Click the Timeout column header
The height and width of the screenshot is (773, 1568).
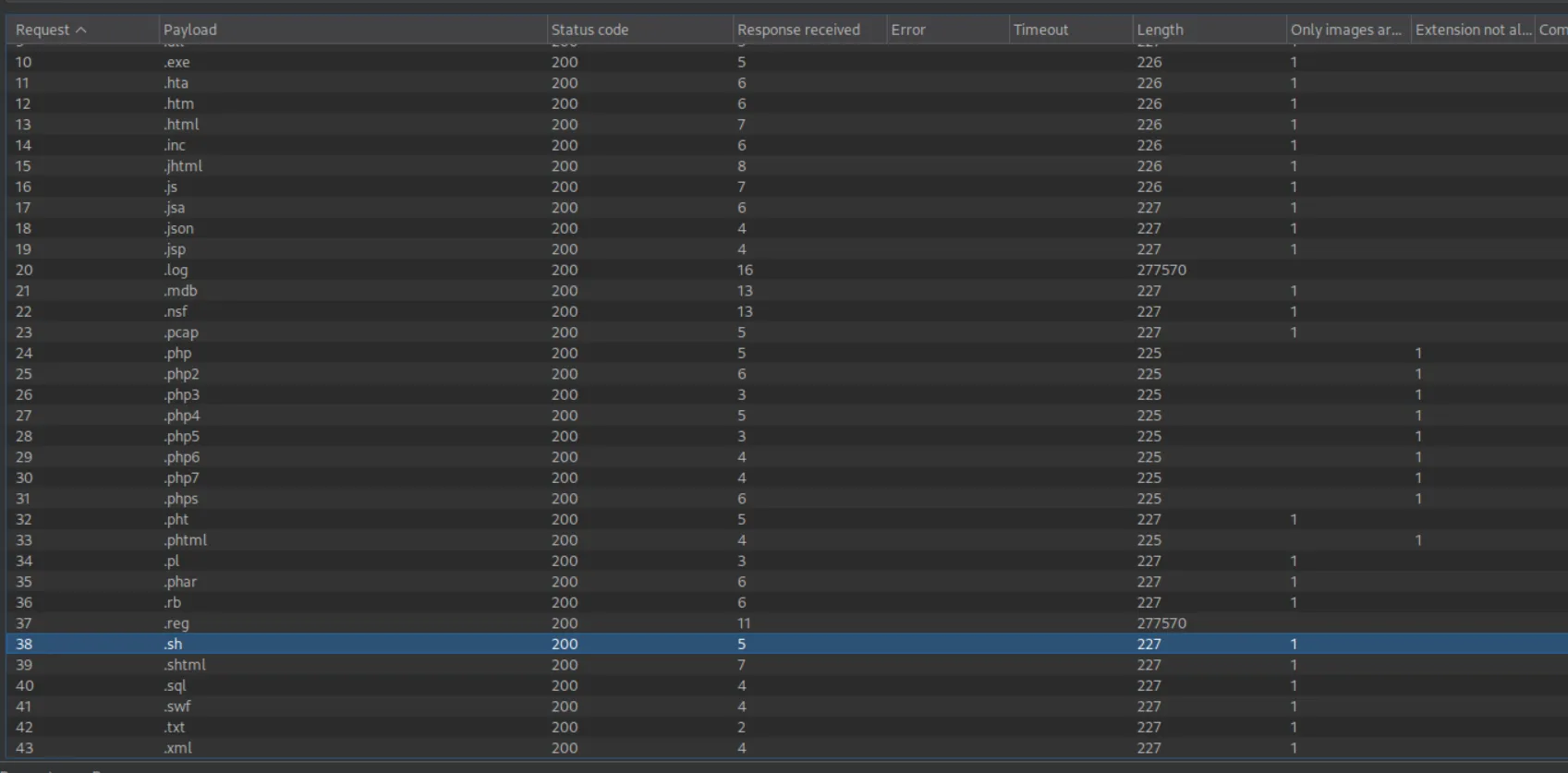click(1070, 30)
